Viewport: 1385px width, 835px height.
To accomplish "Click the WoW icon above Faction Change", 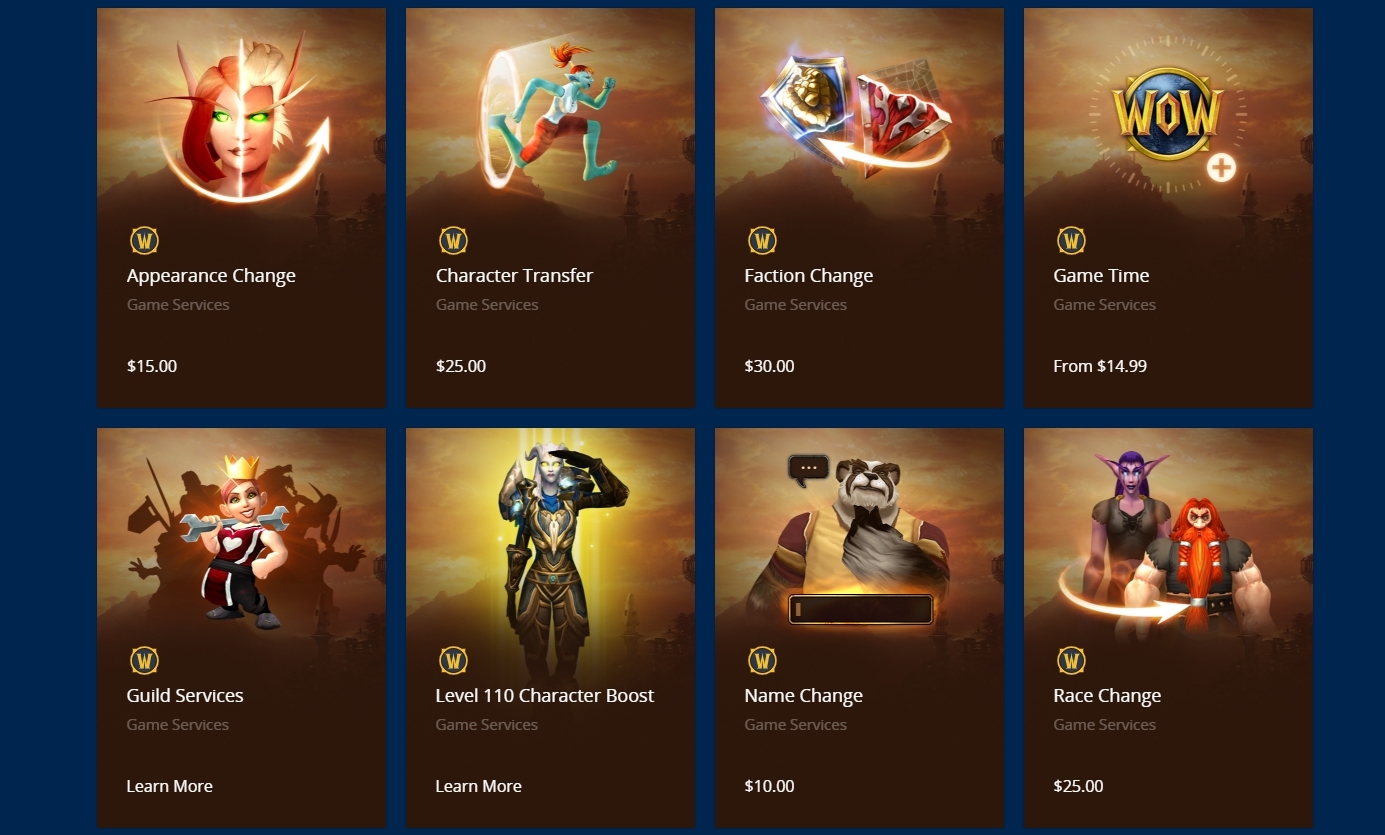I will pos(763,241).
